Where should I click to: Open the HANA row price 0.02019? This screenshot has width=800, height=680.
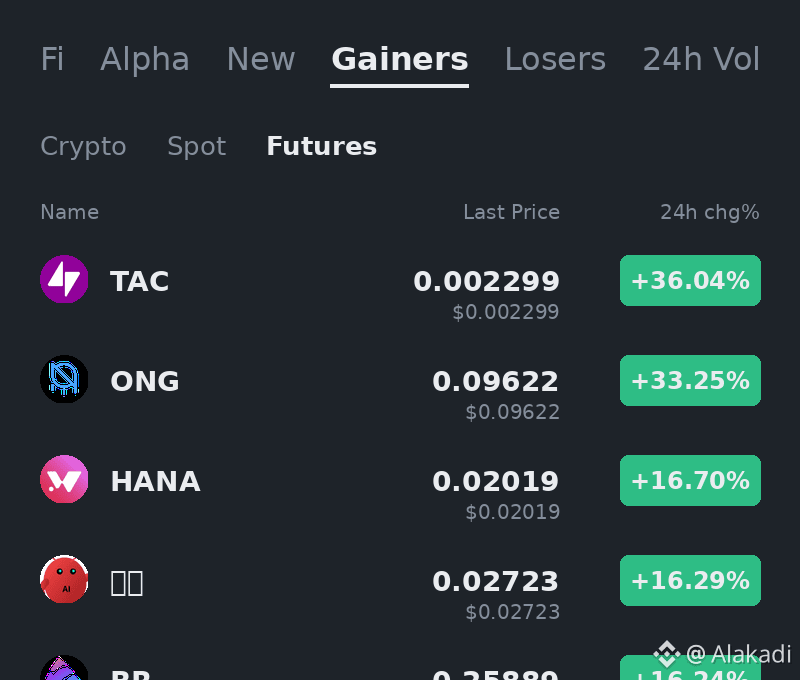495,482
